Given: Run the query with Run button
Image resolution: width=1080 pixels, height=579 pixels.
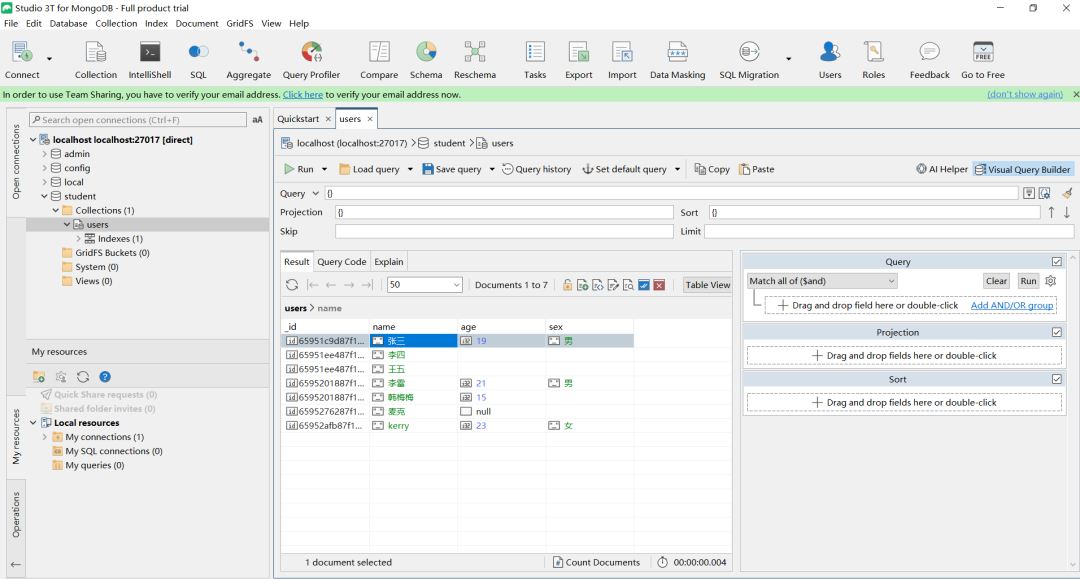Looking at the screenshot, I should coord(299,169).
